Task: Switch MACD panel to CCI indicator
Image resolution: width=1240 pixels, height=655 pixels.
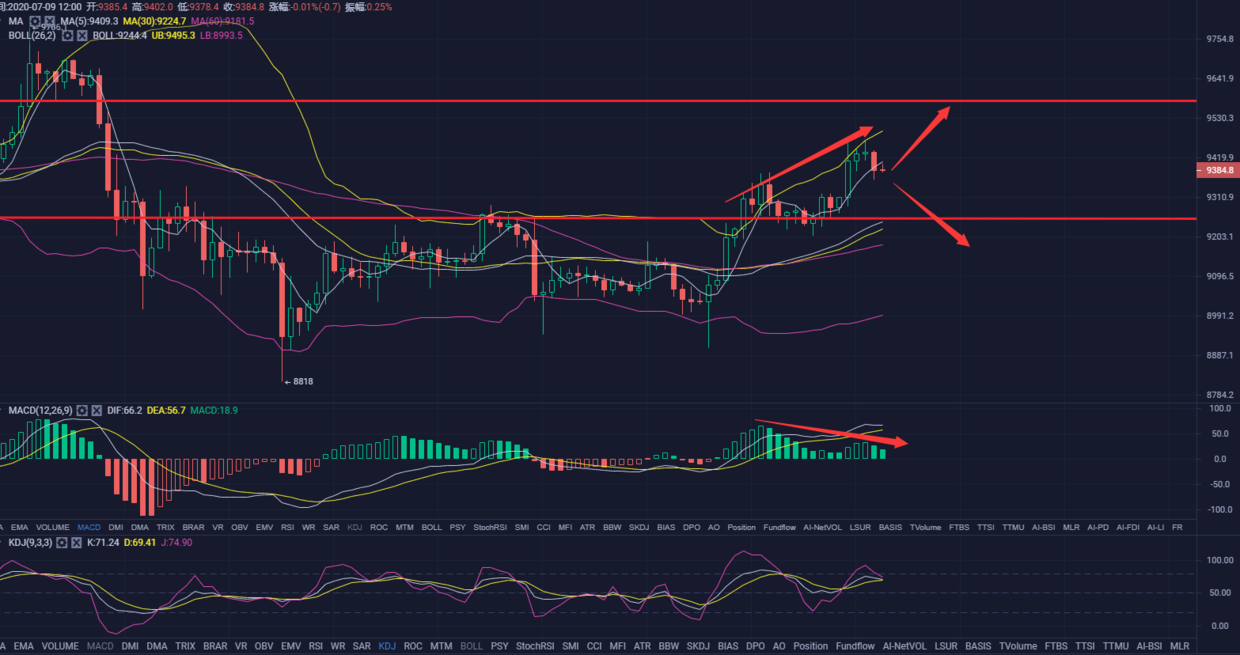Action: tap(543, 527)
